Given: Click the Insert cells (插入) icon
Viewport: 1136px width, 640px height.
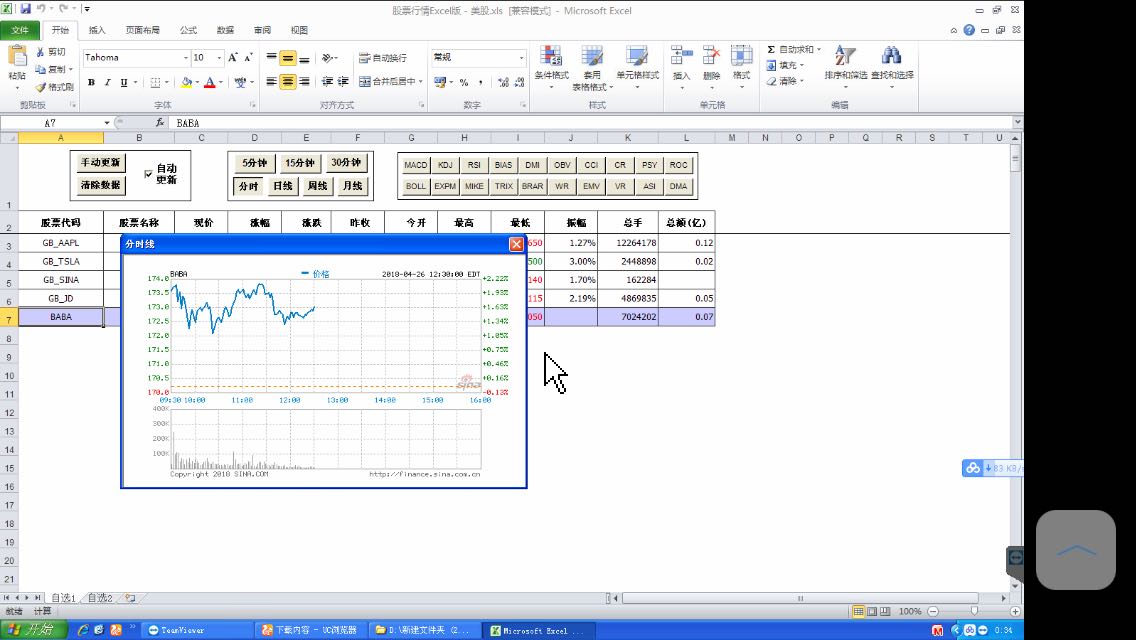Looking at the screenshot, I should 681,57.
